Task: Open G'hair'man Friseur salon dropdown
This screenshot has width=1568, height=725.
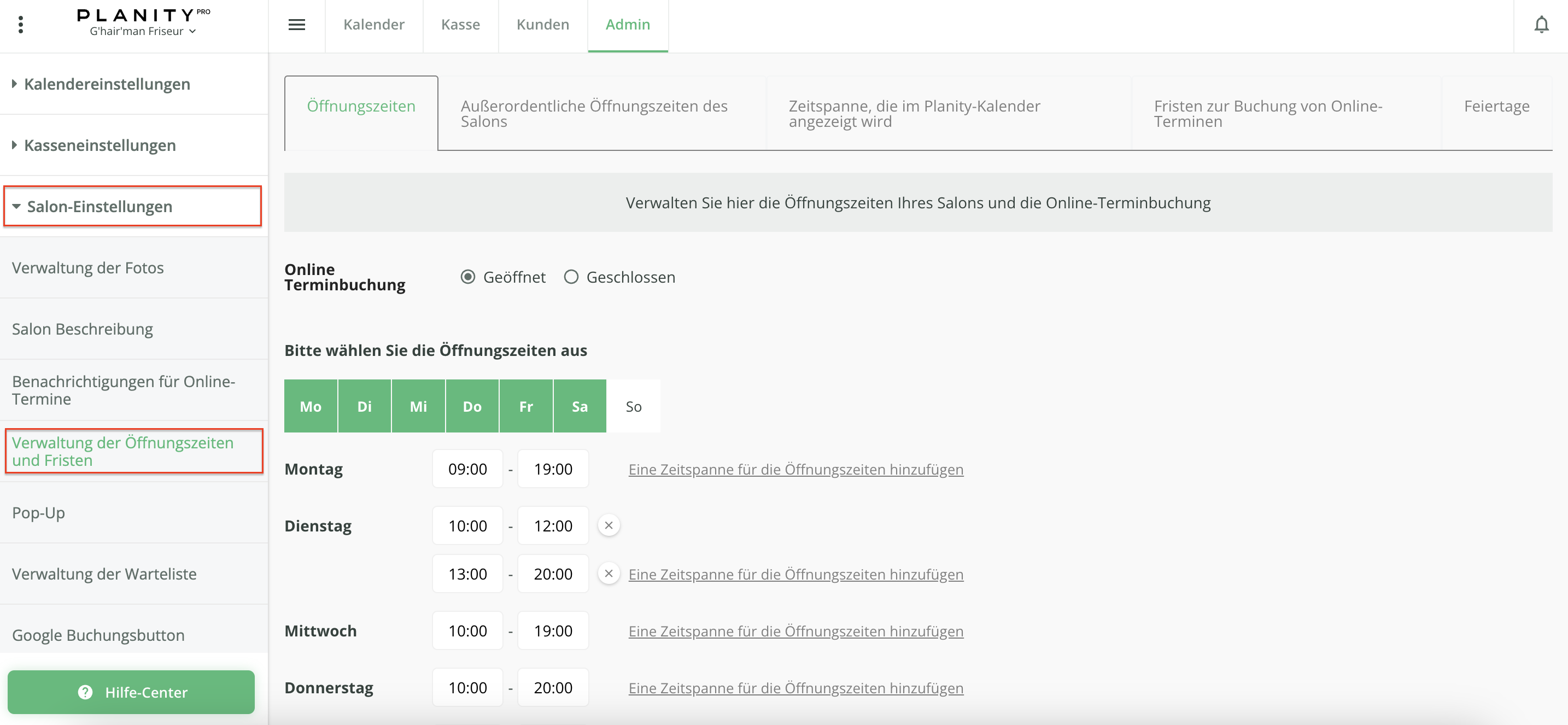Action: tap(143, 31)
